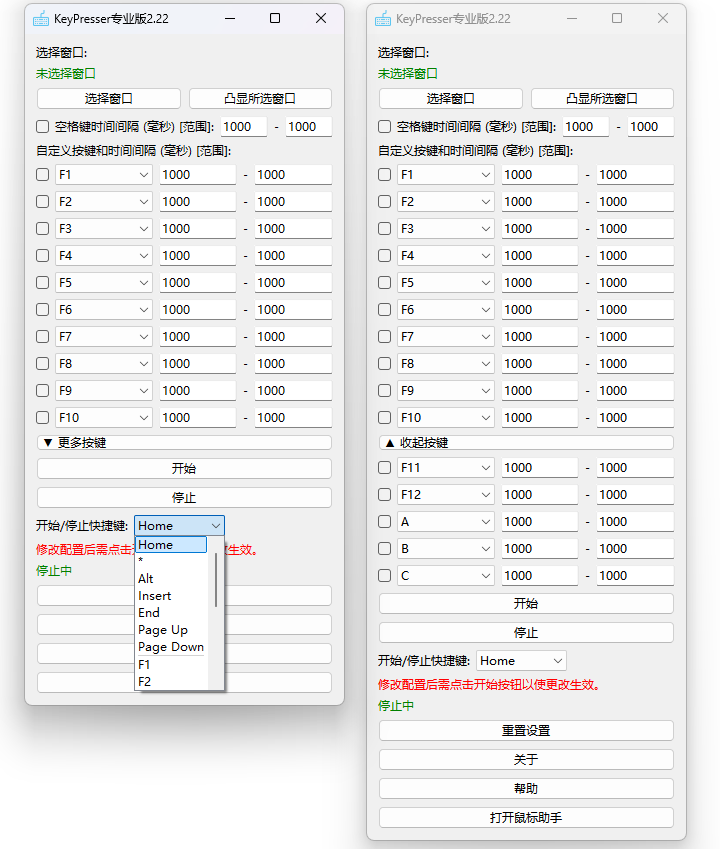Choose Insert in the hotkey list
Screen dimensions: 720x849
click(x=171, y=596)
